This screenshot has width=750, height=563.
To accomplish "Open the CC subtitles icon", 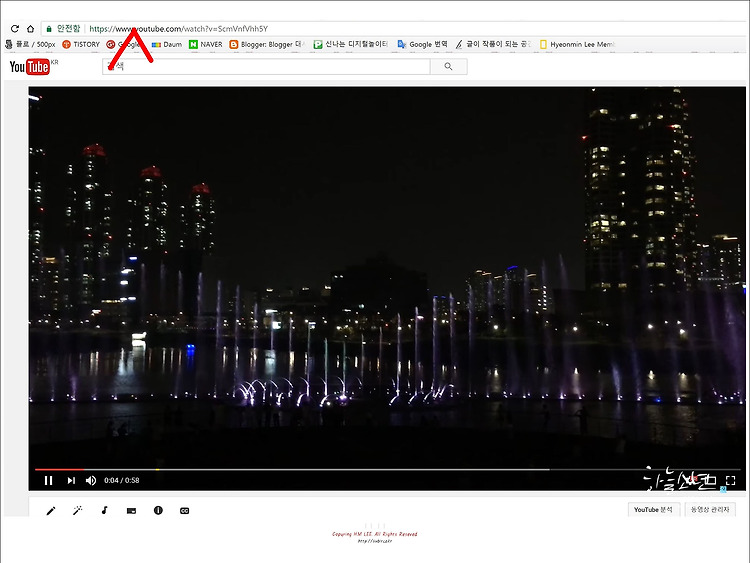I will click(185, 511).
